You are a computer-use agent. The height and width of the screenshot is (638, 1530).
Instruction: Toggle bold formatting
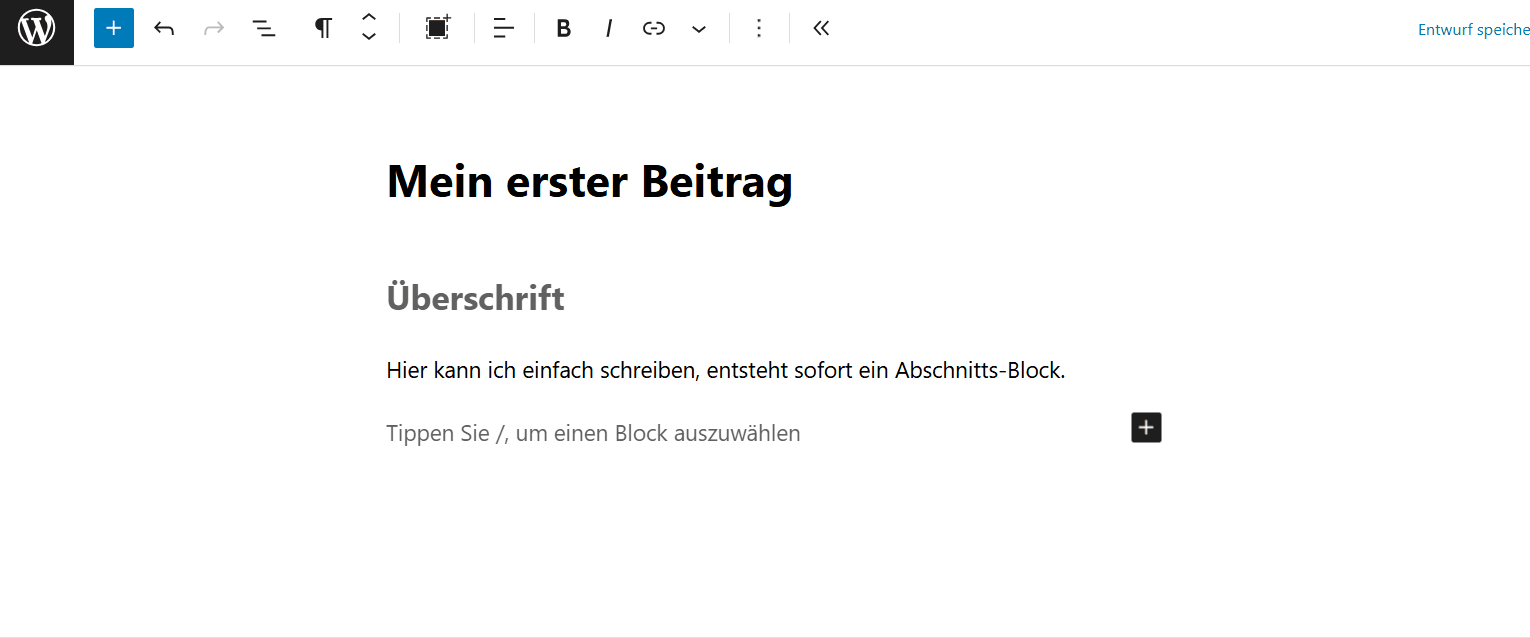point(564,29)
